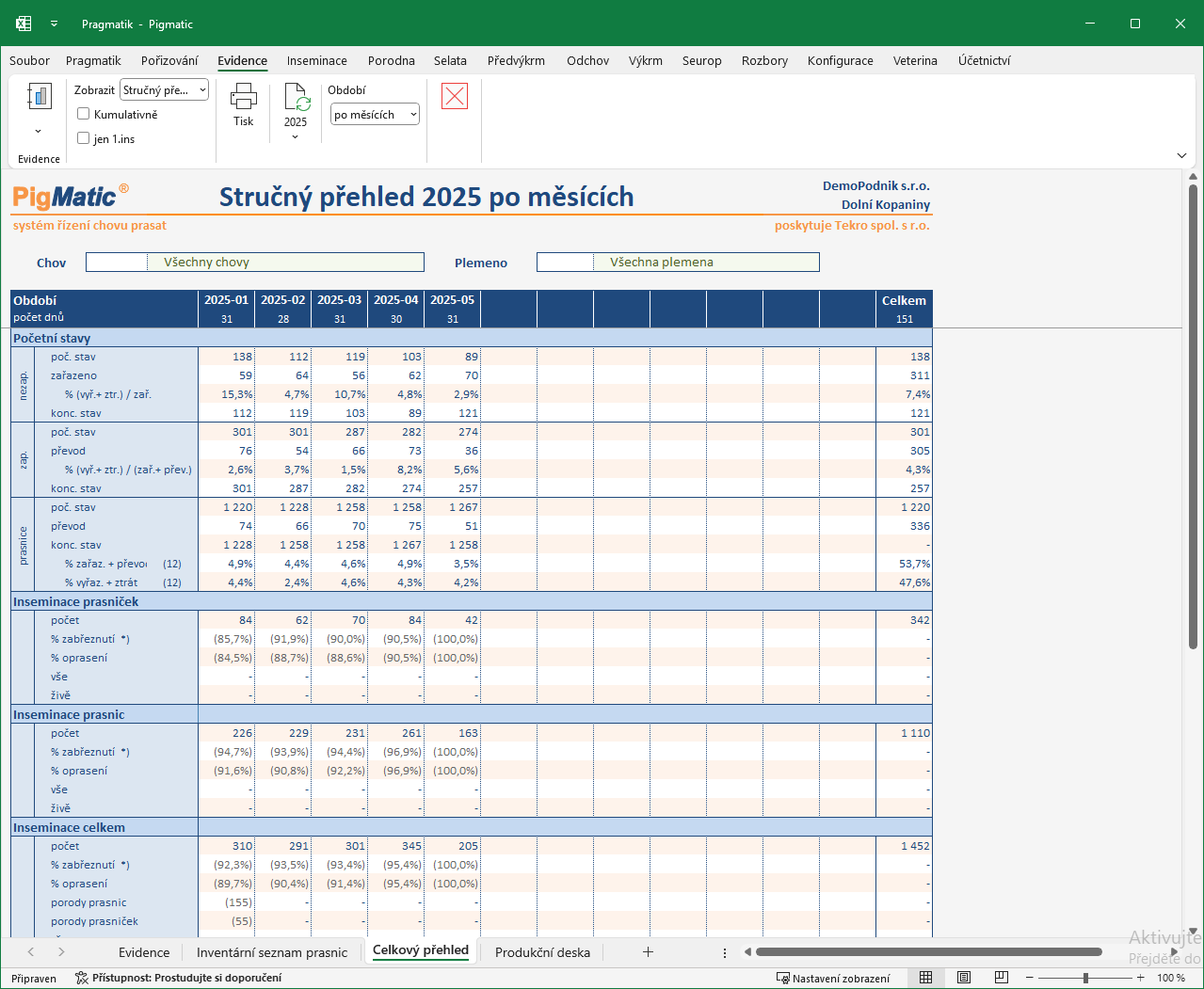Viewport: 1204px width, 989px height.
Task: Open the Porodna ribbon tab
Action: (392, 60)
